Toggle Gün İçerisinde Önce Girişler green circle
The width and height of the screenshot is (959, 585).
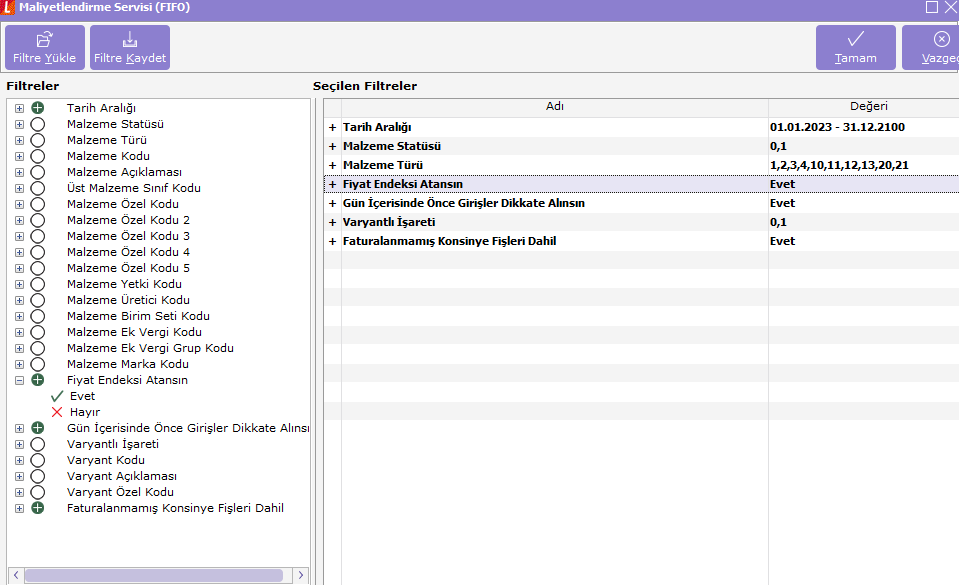click(38, 428)
